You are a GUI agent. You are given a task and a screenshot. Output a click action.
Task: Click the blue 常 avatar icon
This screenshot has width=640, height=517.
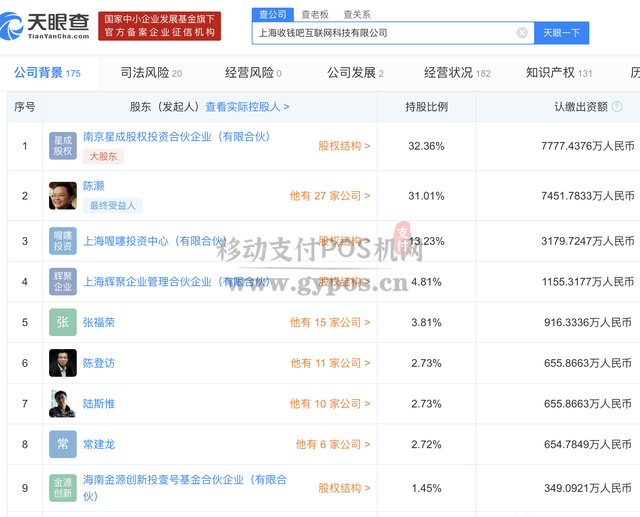(x=63, y=444)
